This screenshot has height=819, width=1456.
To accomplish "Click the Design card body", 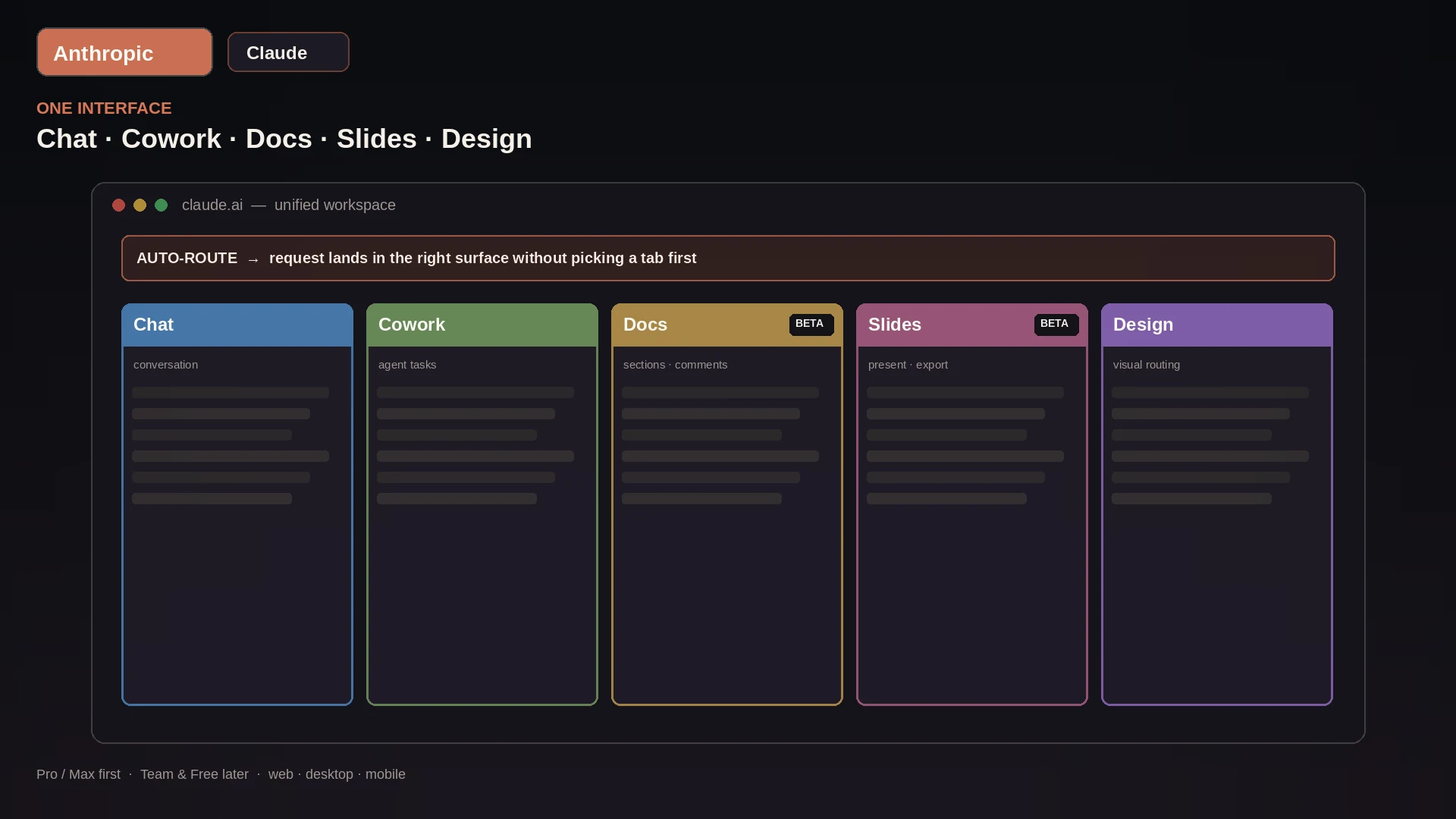I will (x=1217, y=525).
